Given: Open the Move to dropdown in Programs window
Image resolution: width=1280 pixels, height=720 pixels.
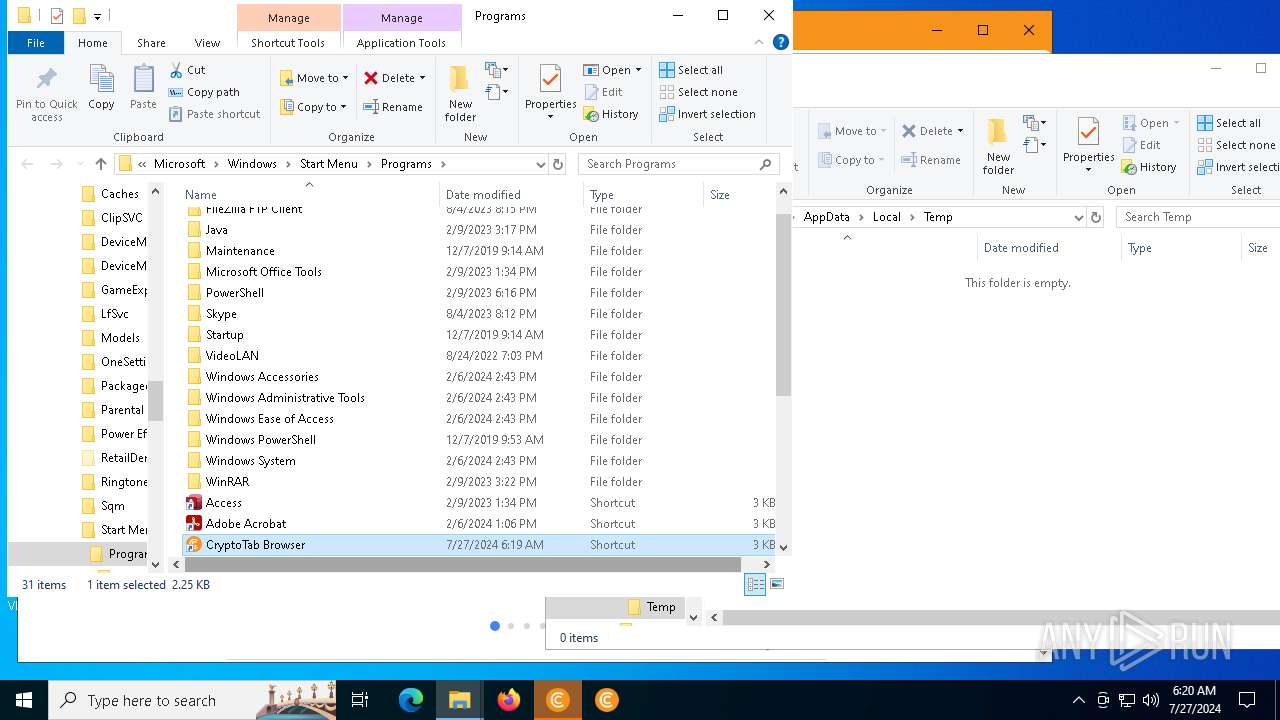Looking at the screenshot, I should (x=314, y=78).
